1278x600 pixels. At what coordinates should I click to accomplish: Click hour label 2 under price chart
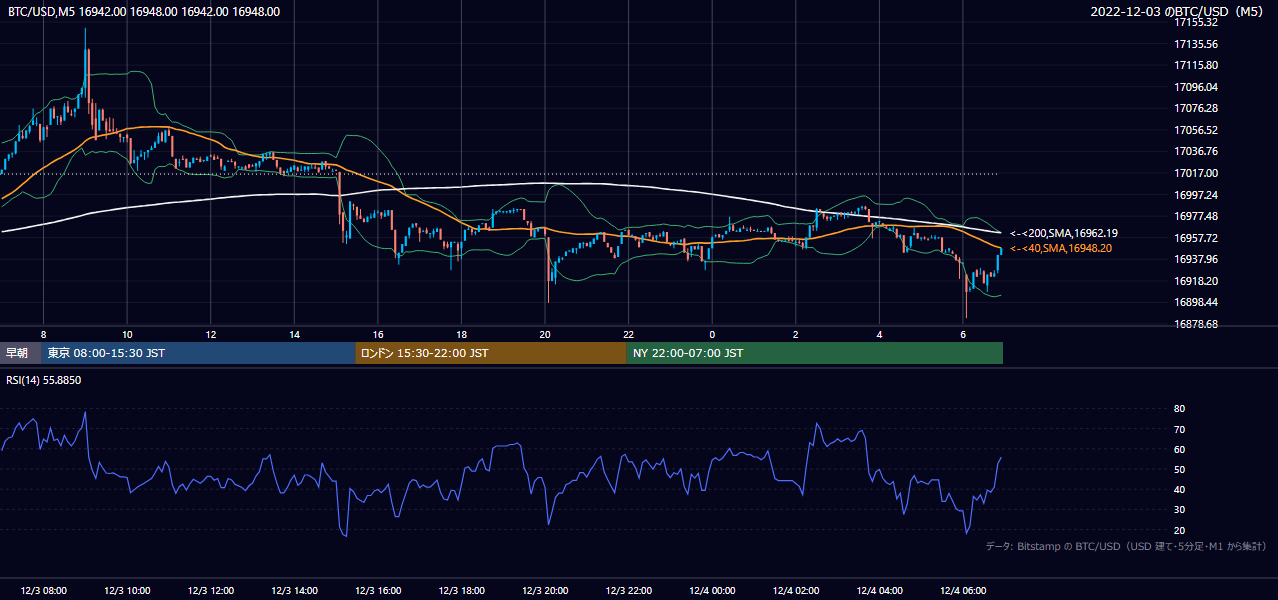tap(795, 334)
